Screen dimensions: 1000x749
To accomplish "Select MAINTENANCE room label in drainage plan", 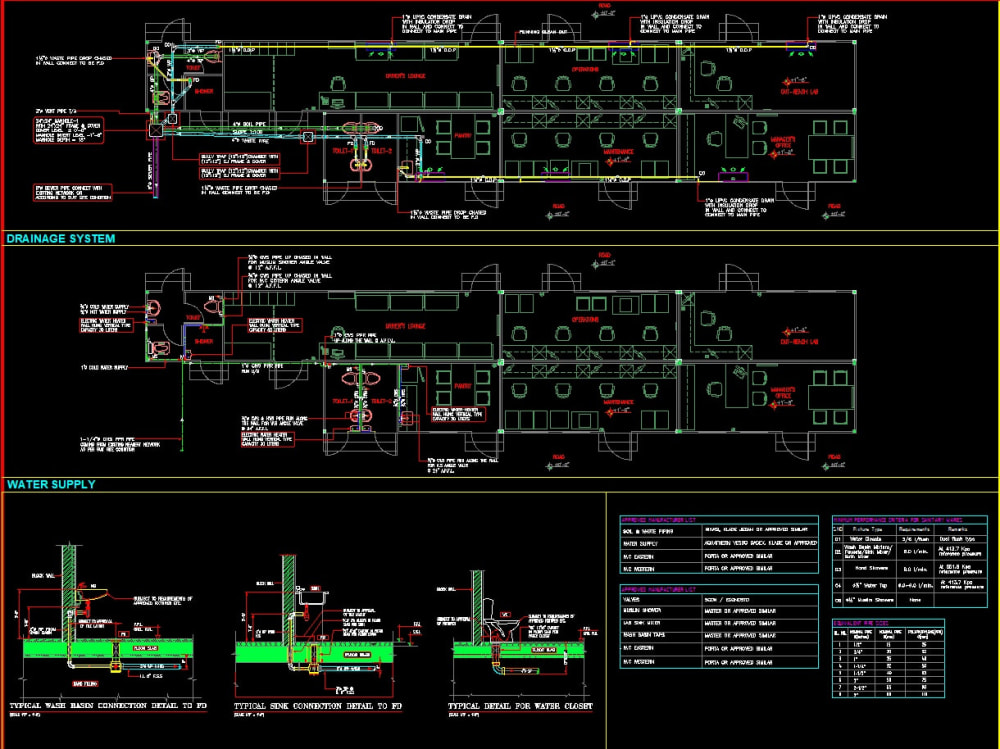I will (619, 152).
